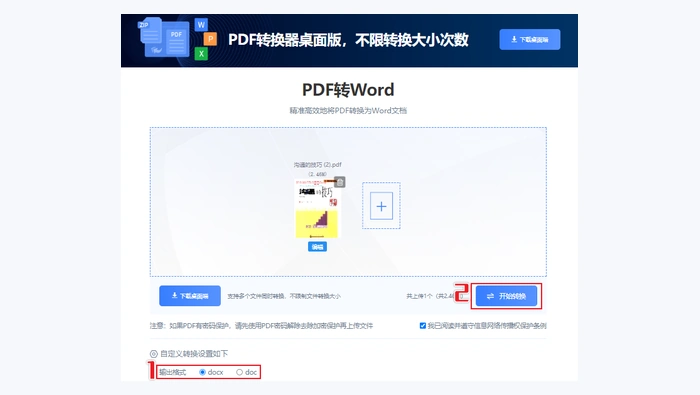Toggle the copyright agreement checkbox
Screen dimensions: 700x395
pyautogui.click(x=422, y=326)
